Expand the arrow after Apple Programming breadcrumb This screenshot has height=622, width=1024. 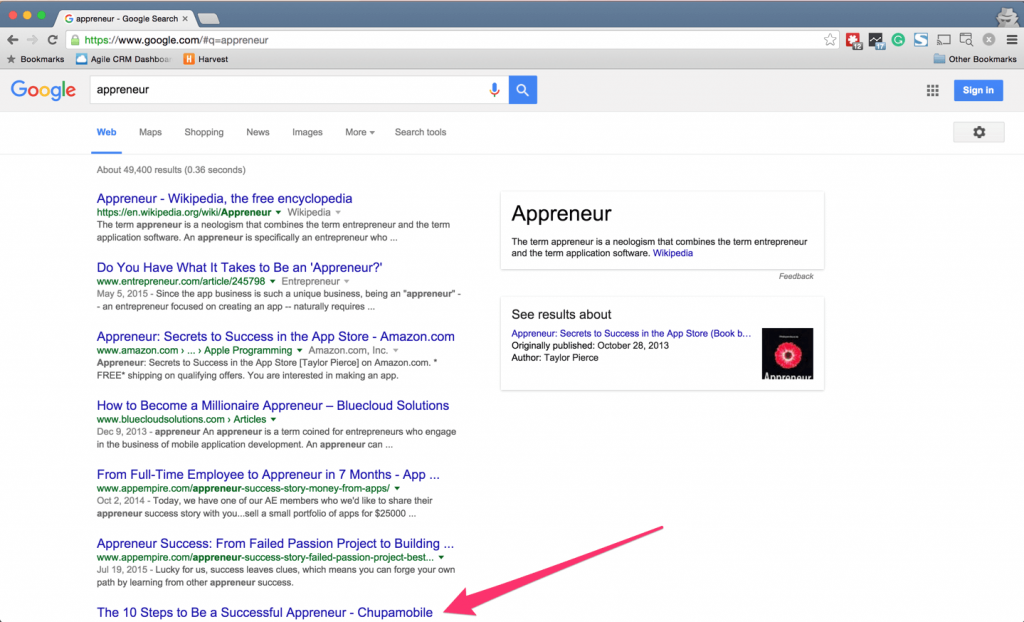[299, 350]
